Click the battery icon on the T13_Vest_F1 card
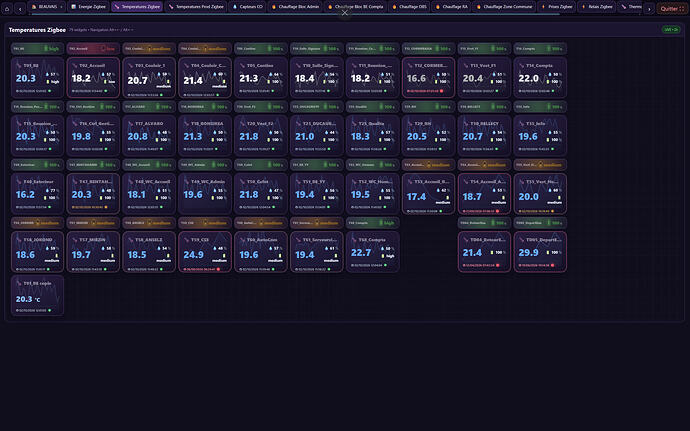Image resolution: width=690 pixels, height=431 pixels. [493, 82]
